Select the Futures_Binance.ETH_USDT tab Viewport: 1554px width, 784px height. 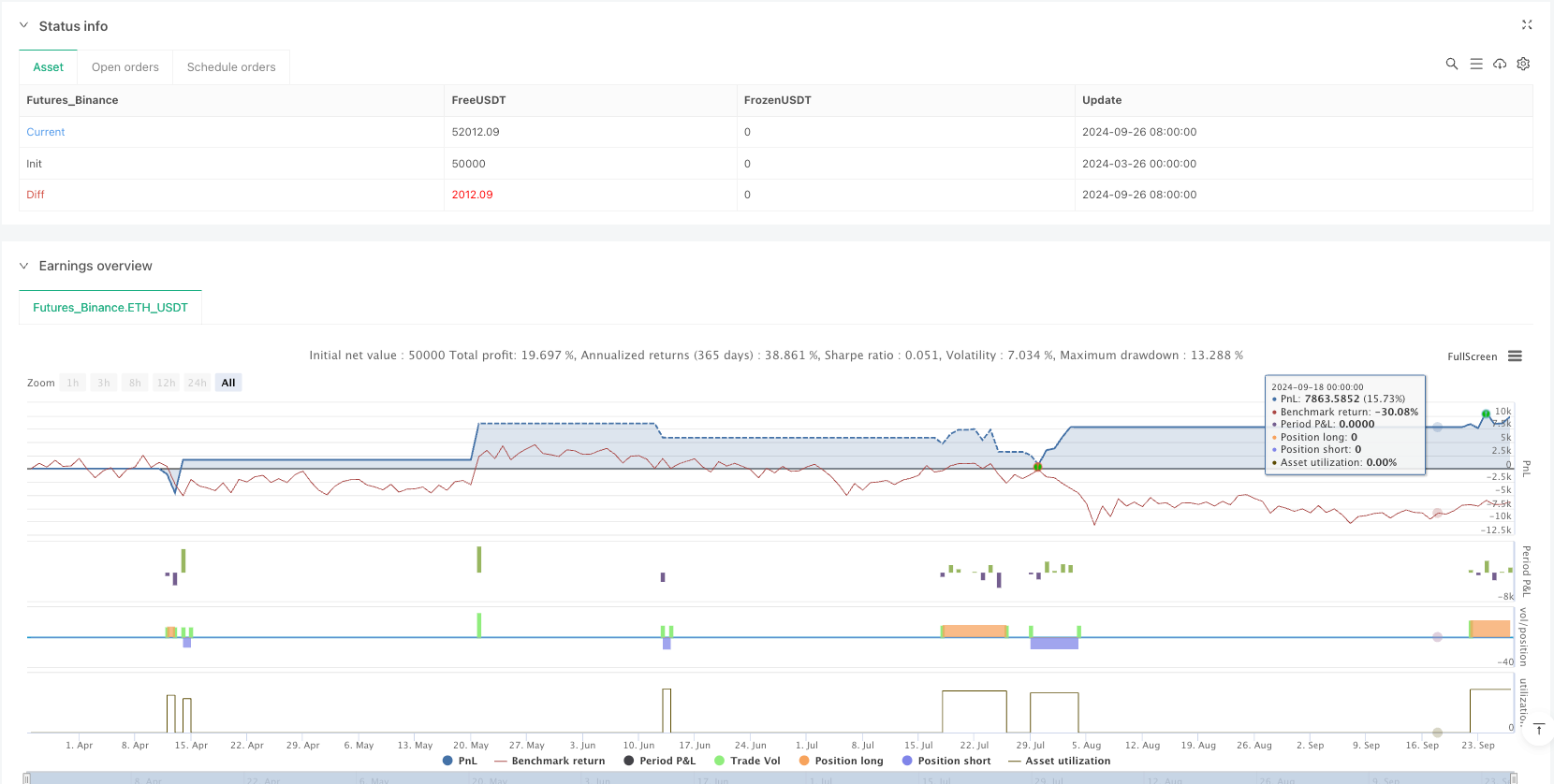[110, 308]
